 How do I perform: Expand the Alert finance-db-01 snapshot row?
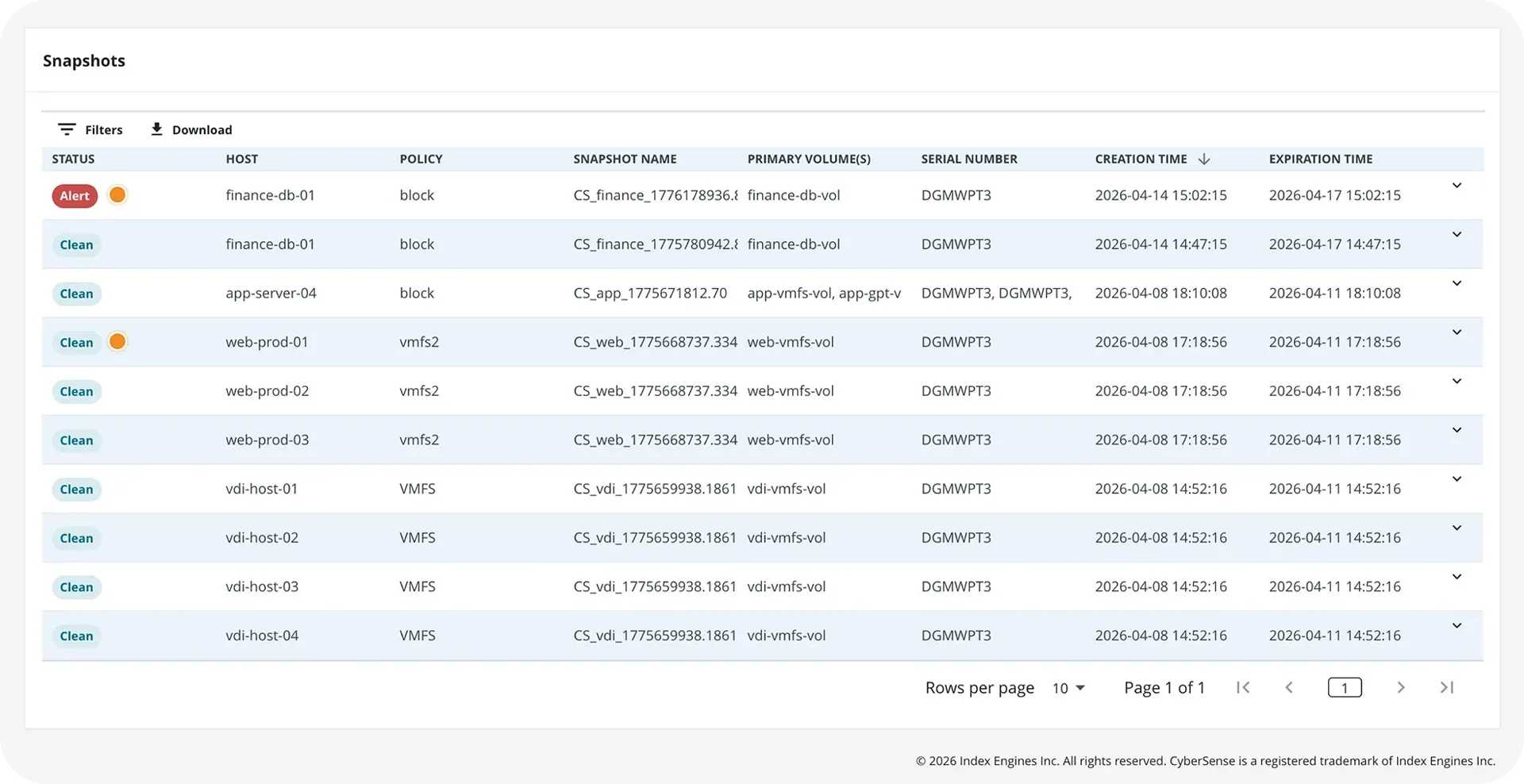1457,186
